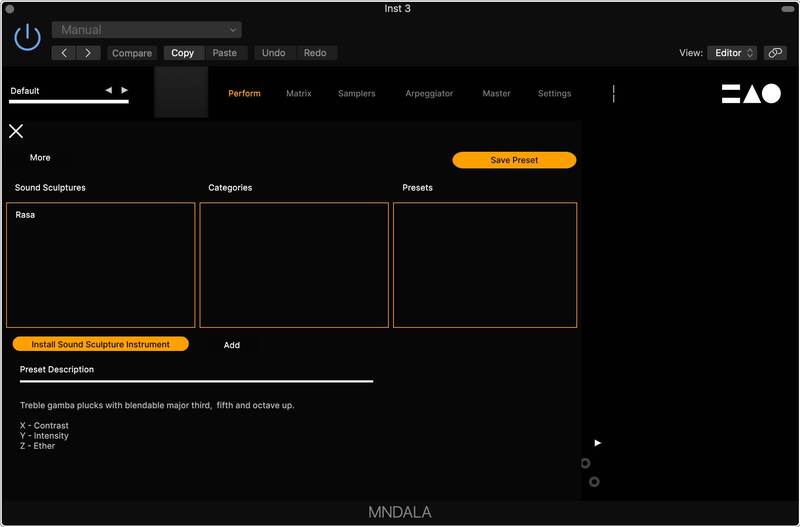Click the Compare button
This screenshot has width=800, height=527.
[x=132, y=53]
